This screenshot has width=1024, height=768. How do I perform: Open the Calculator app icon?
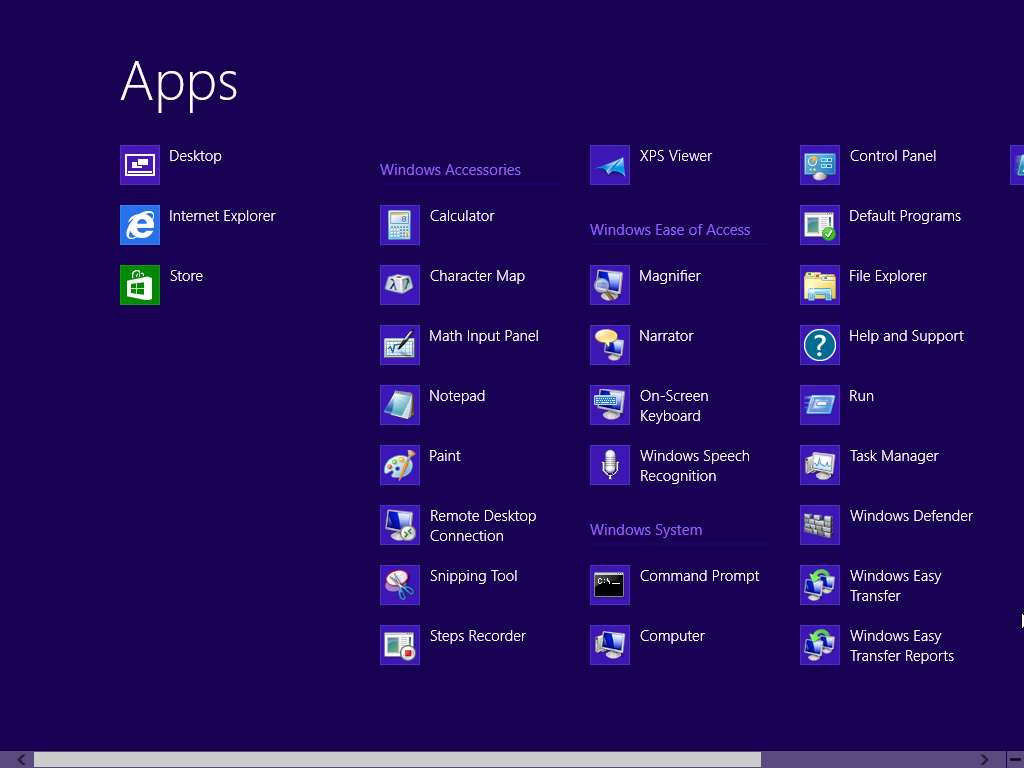click(x=400, y=225)
